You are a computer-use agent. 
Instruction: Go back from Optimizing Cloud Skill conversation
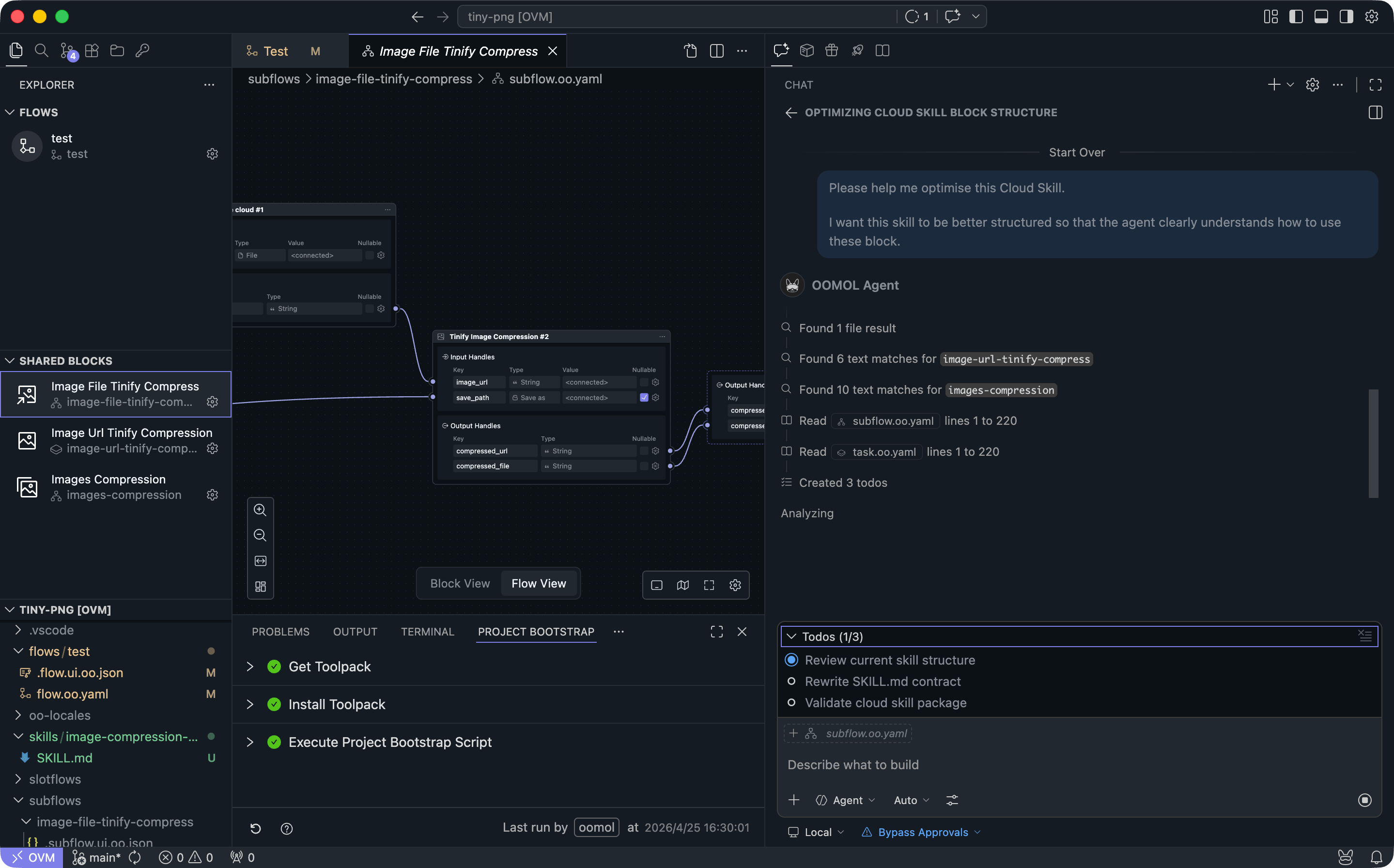(791, 112)
